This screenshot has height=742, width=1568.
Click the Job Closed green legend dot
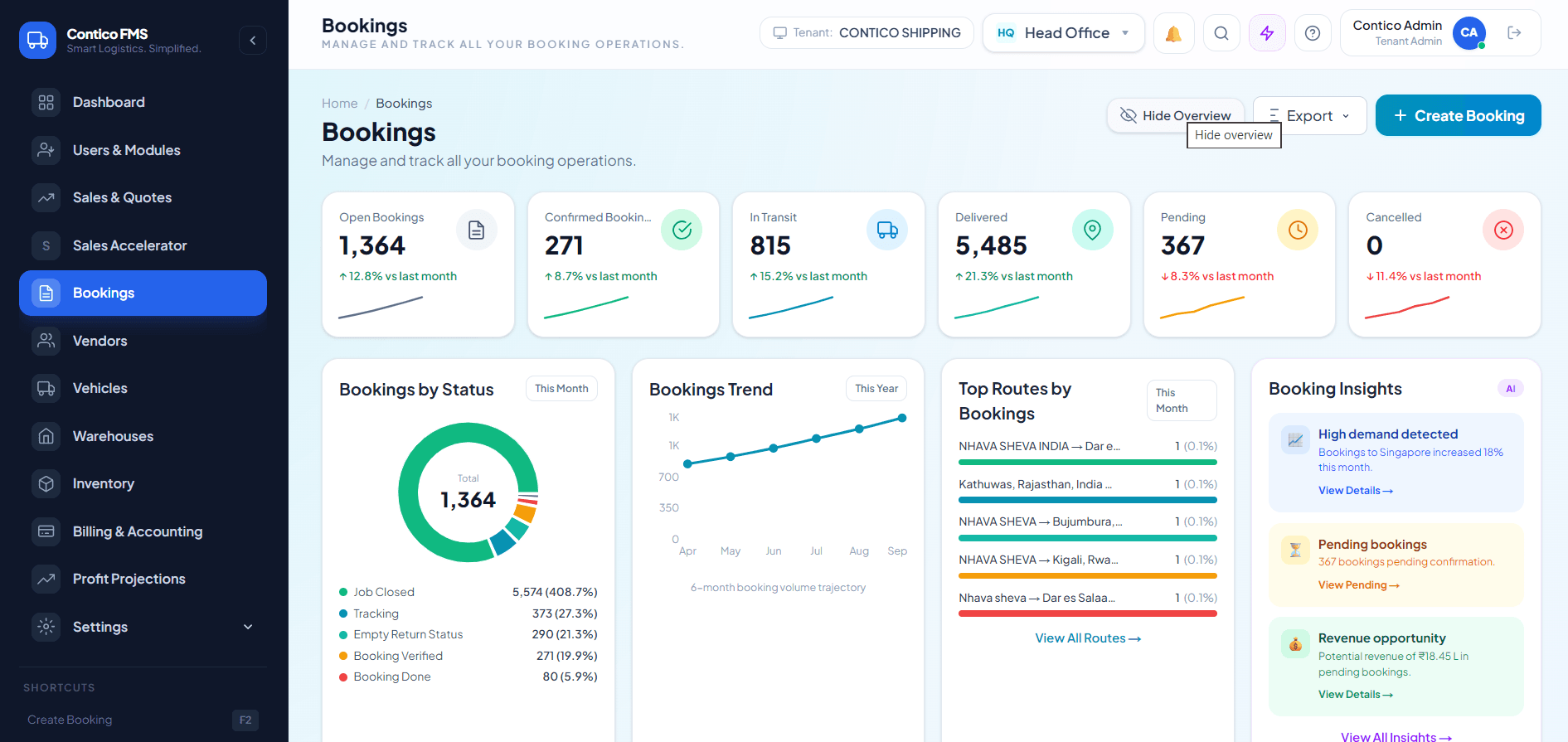(343, 592)
